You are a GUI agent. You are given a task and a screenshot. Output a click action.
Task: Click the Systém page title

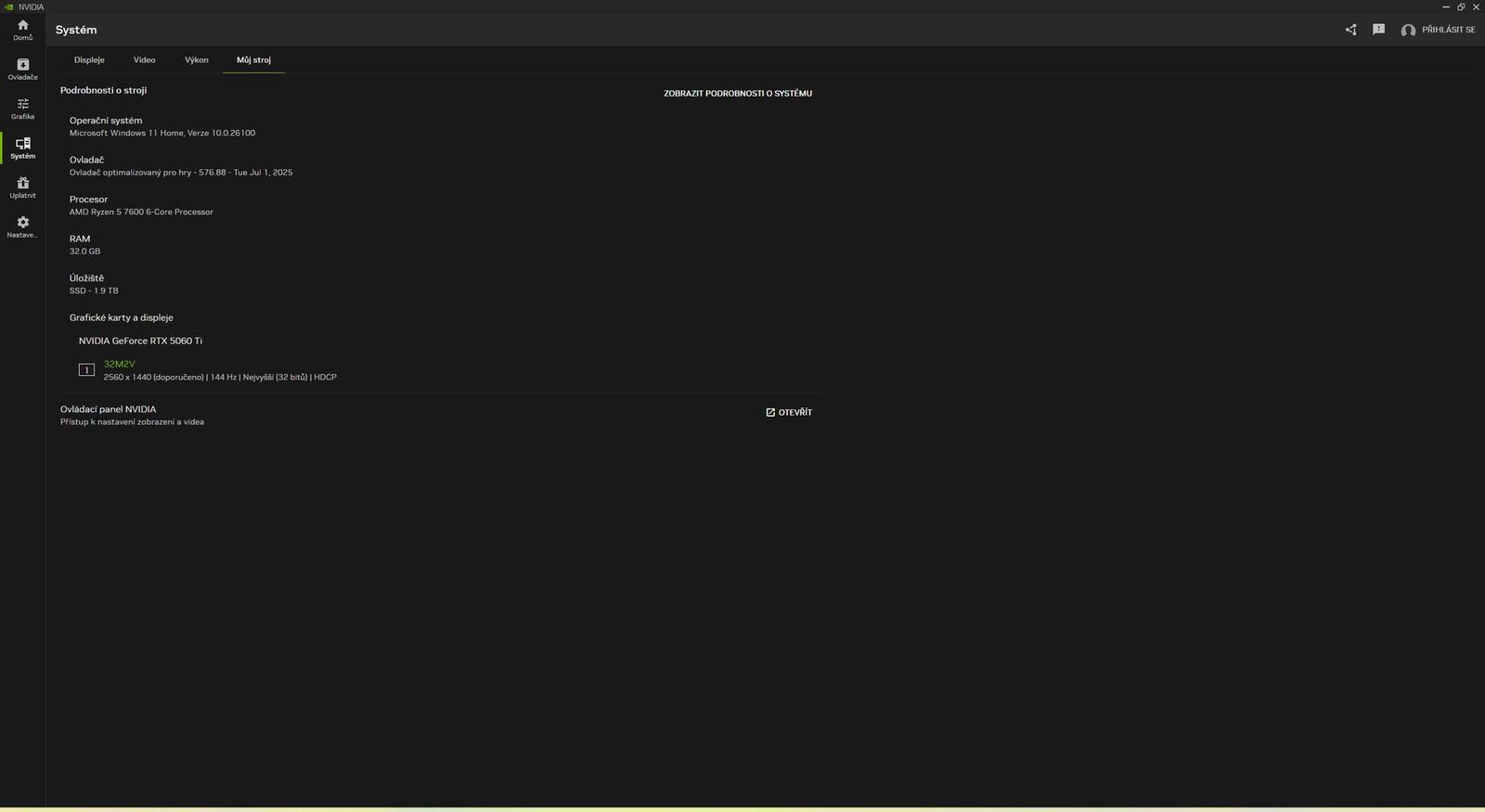(x=76, y=30)
